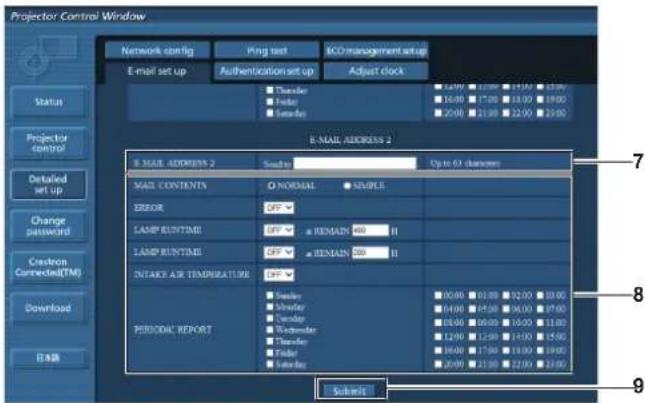The image size is (645, 403).
Task: Open the ECO management set up tab
Action: [x=376, y=51]
